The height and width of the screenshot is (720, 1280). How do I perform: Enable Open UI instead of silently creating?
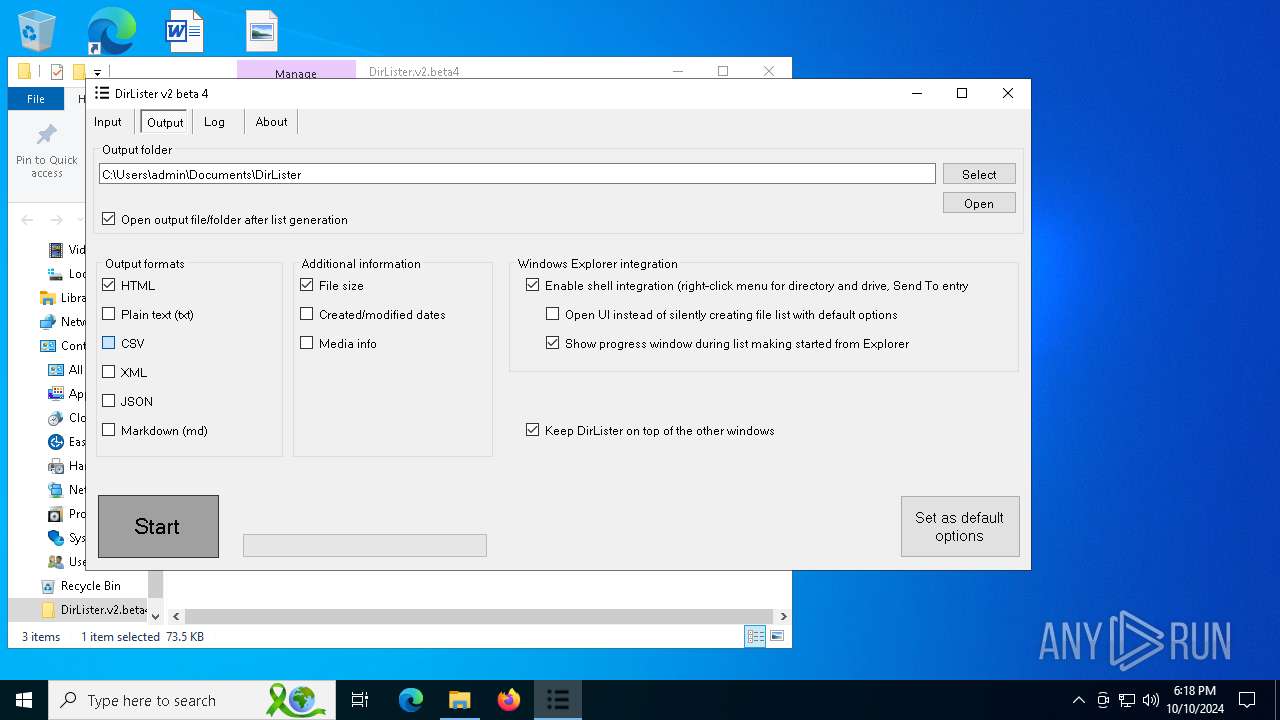pyautogui.click(x=553, y=314)
